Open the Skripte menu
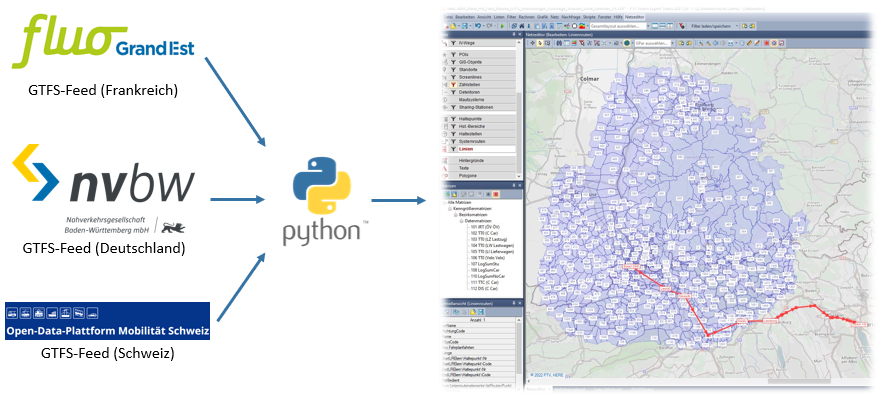The height and width of the screenshot is (400, 886). pos(591,17)
